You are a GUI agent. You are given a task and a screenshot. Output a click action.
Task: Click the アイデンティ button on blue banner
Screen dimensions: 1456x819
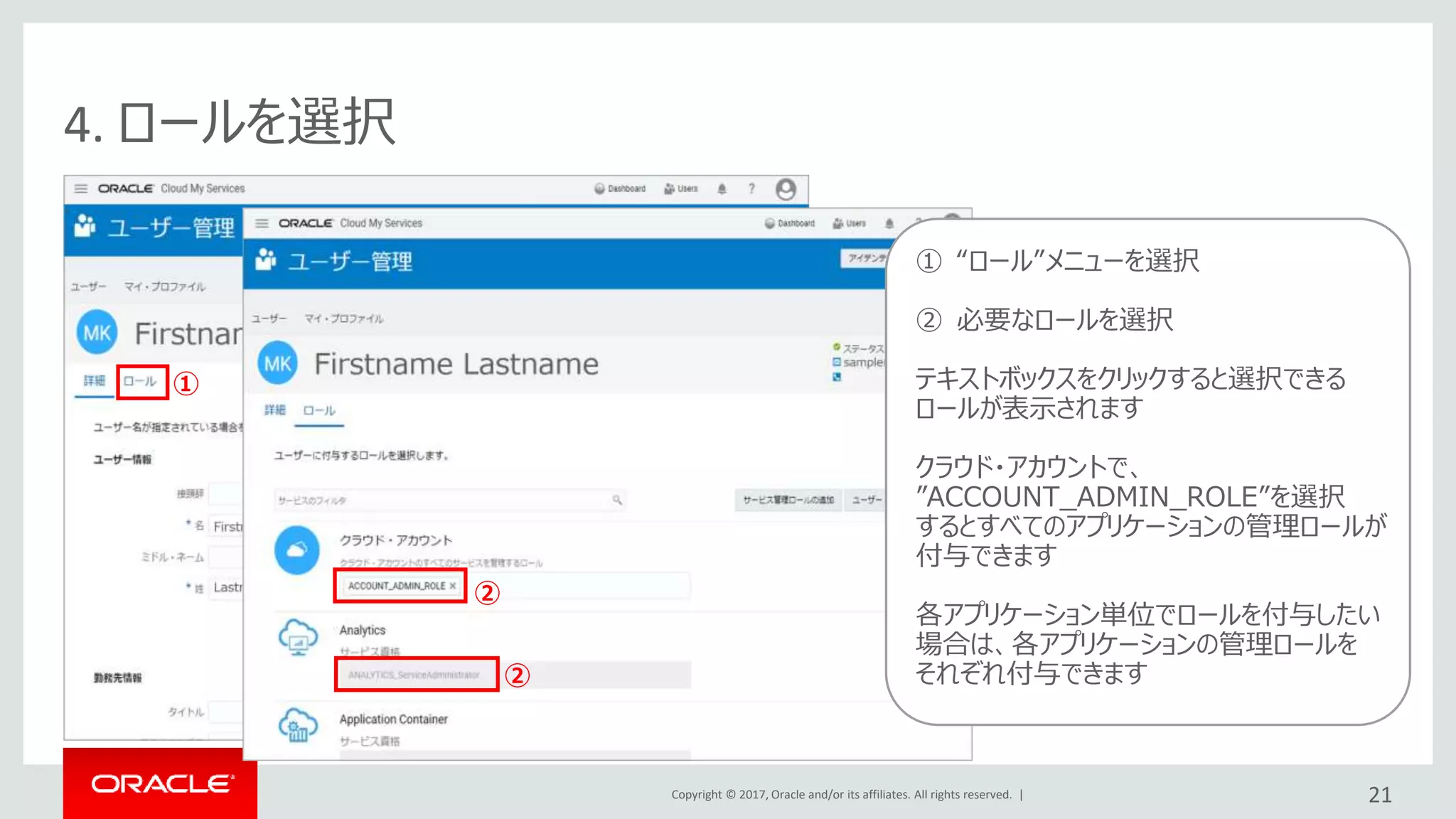pos(864,258)
